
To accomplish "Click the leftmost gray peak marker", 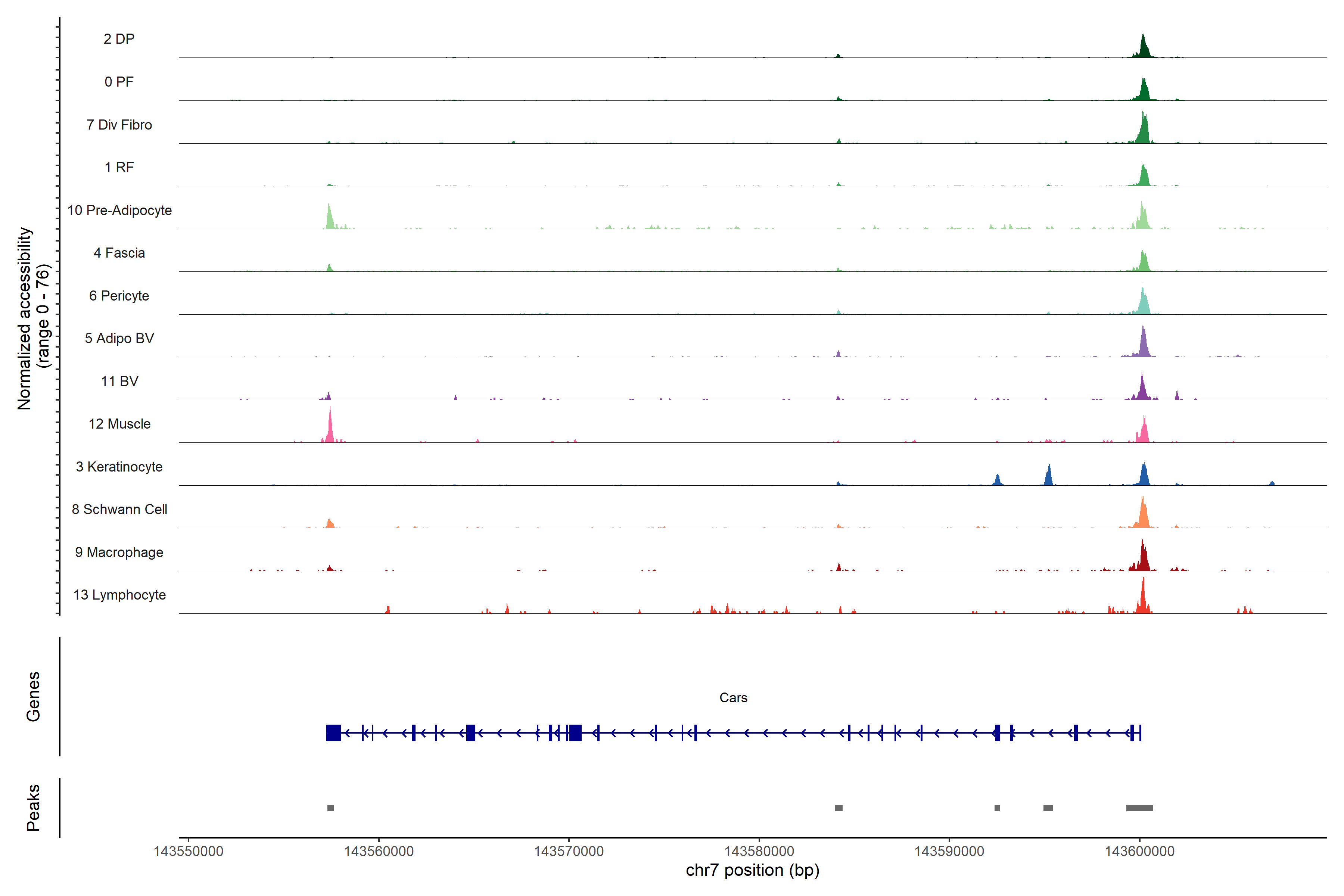I will click(x=330, y=808).
